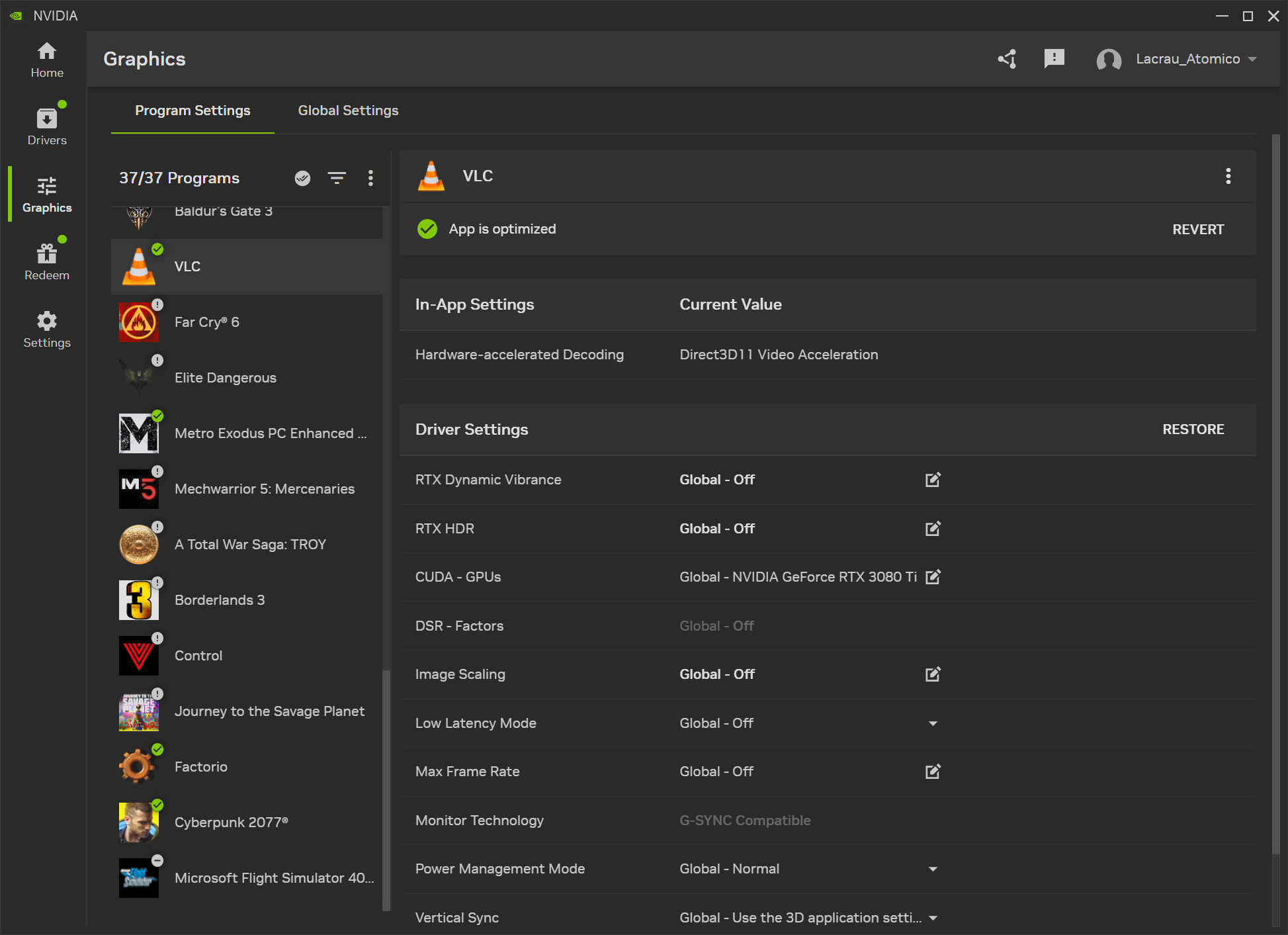
Task: Click the share icon in header
Action: tap(1007, 59)
